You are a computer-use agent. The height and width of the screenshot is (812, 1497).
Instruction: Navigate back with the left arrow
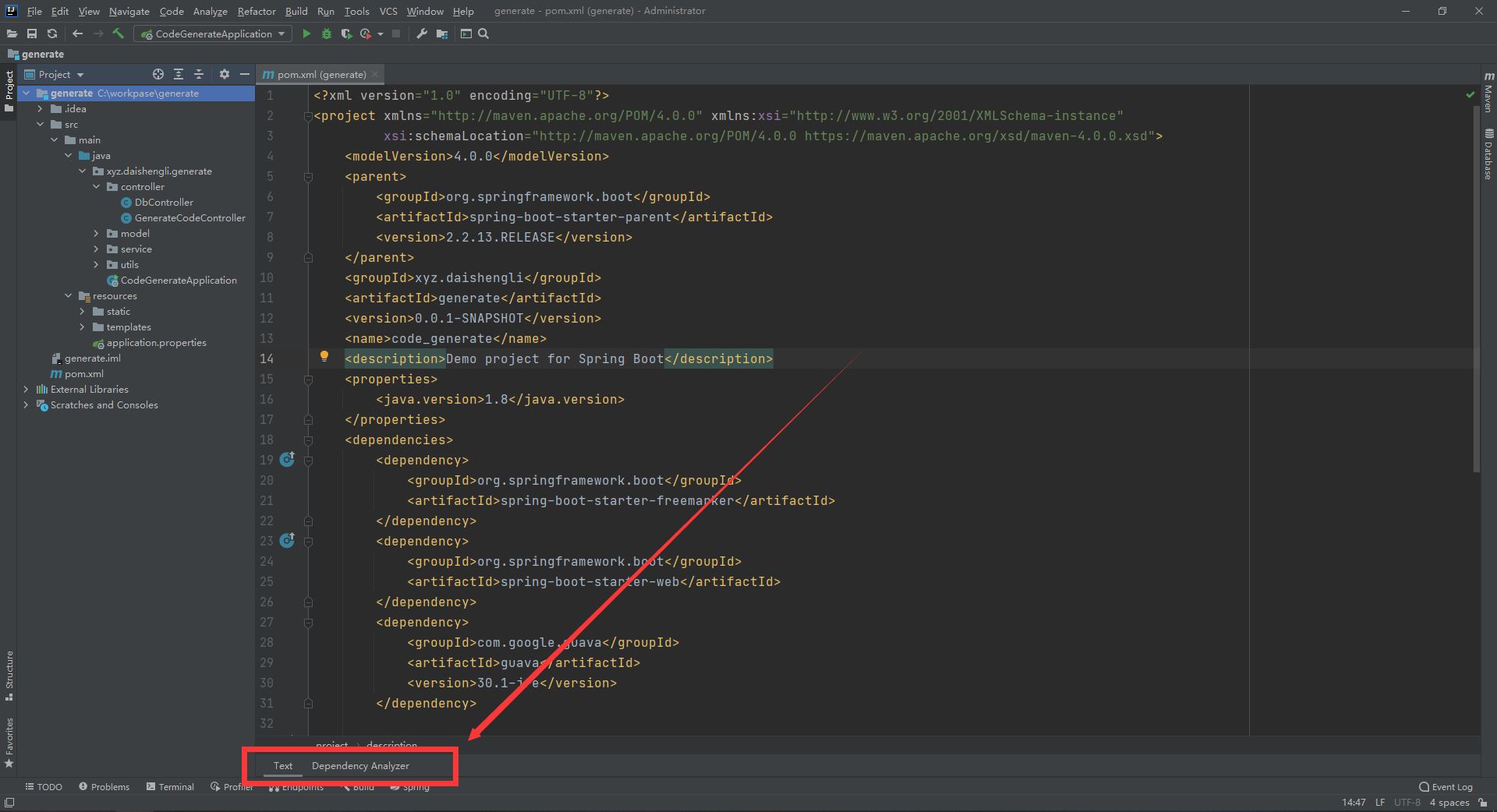click(77, 34)
